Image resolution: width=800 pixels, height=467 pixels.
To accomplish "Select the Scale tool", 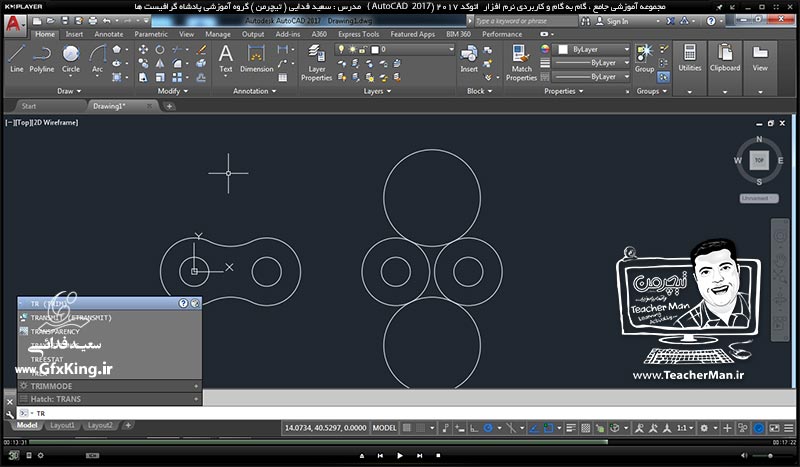I will click(x=160, y=78).
